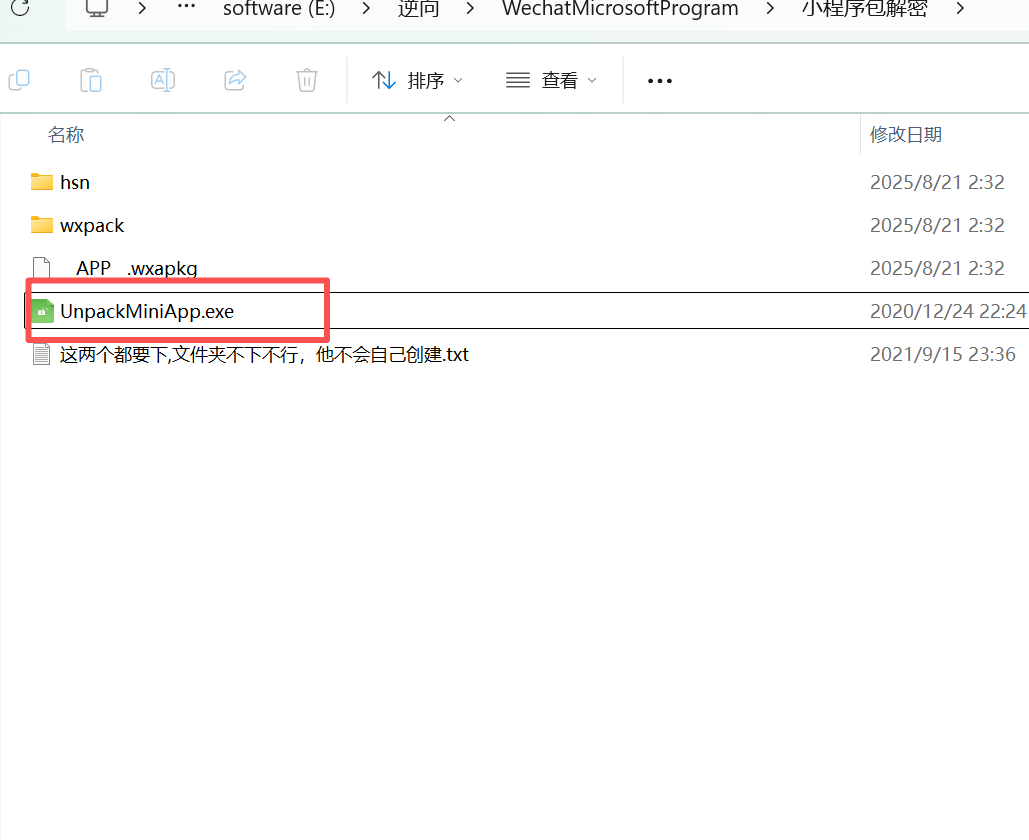
Task: Open the three-dot more options menu
Action: [x=660, y=81]
